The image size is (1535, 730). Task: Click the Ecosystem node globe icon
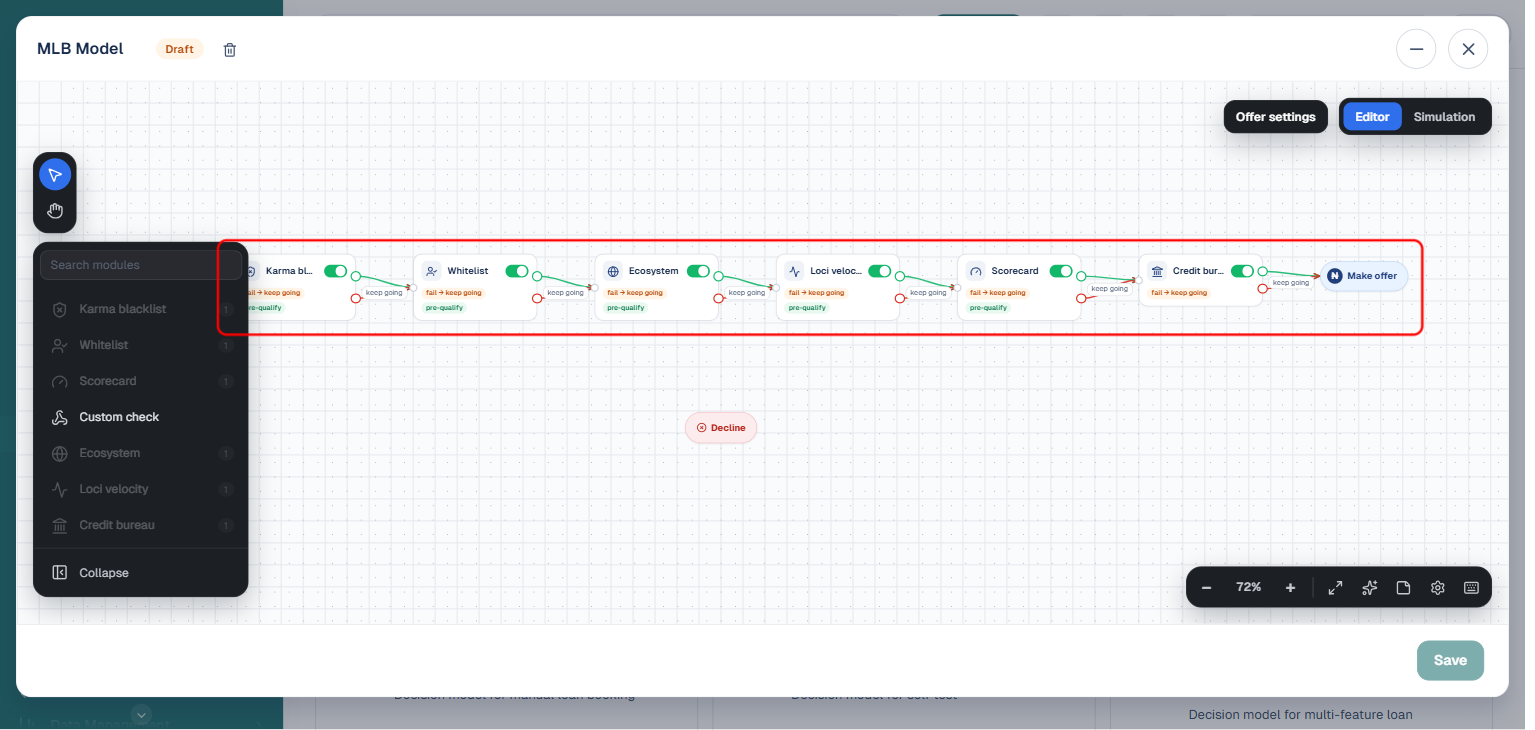pos(613,271)
